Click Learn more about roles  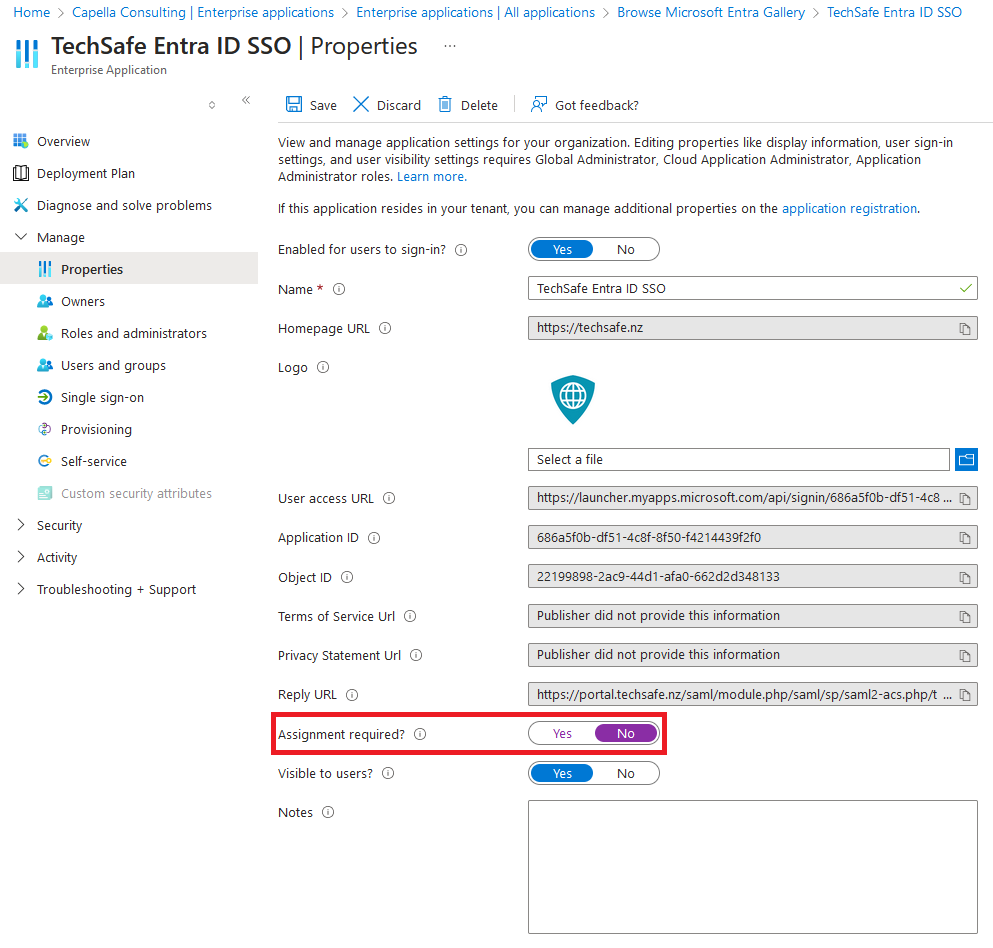[x=430, y=176]
